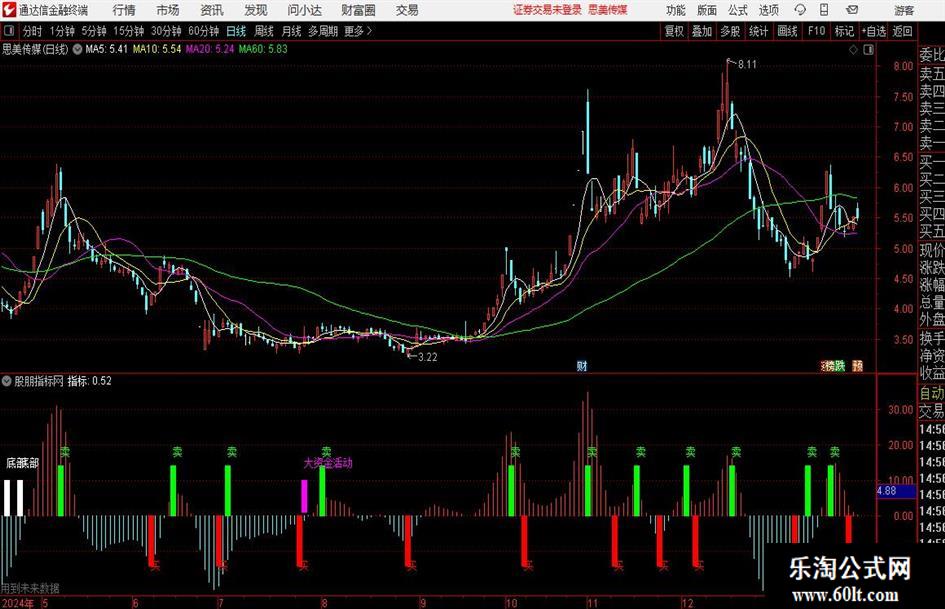
Task: Click the orange 预 badge below the chart
Action: [857, 365]
